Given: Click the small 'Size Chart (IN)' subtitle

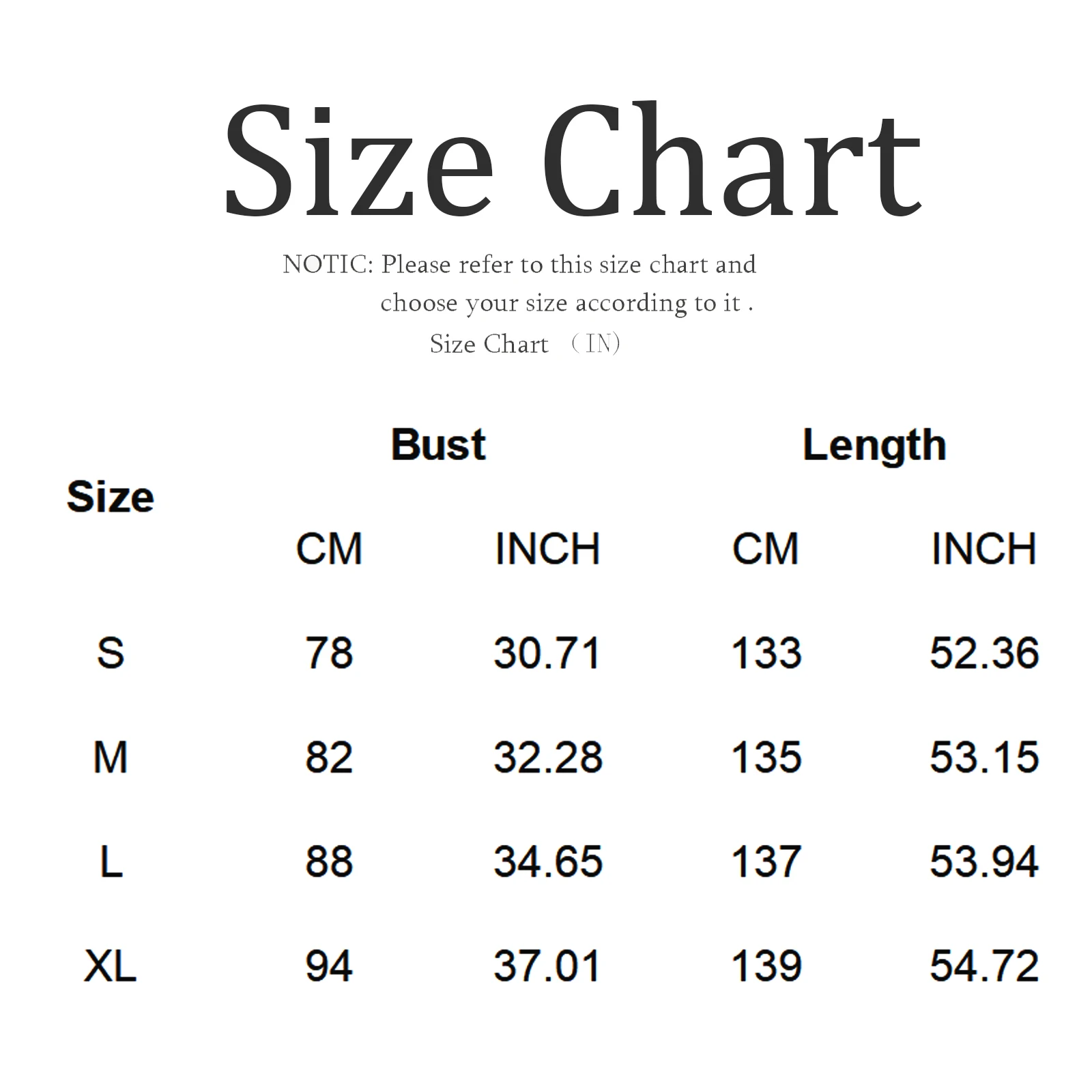Looking at the screenshot, I should tap(524, 344).
